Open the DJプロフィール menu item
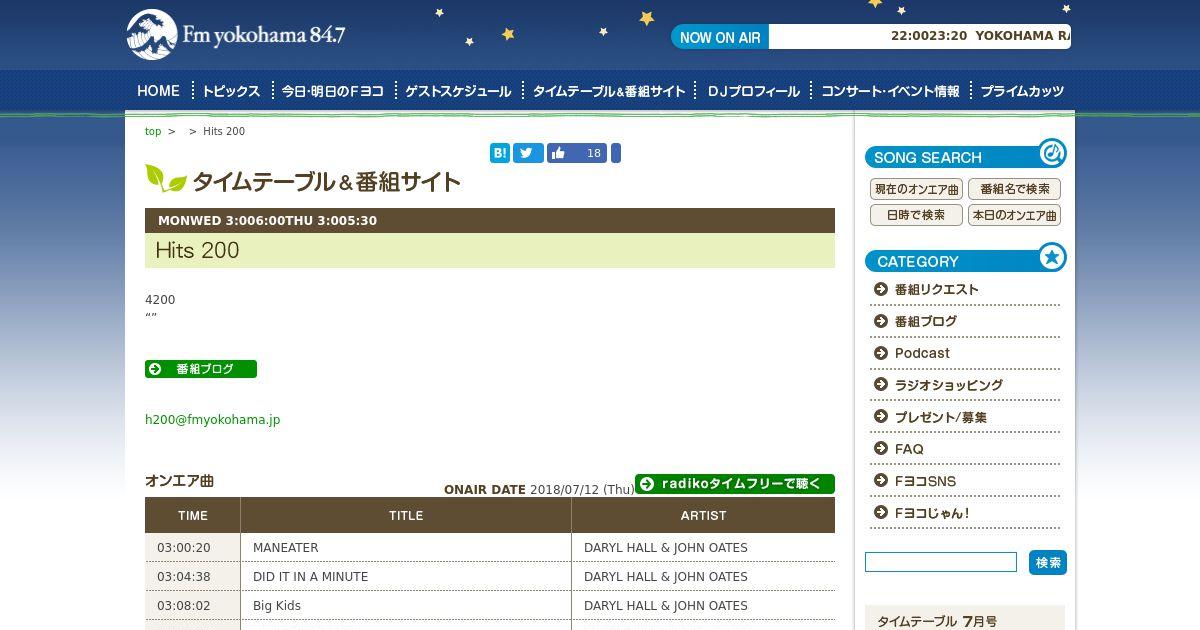The image size is (1200, 630). (753, 91)
